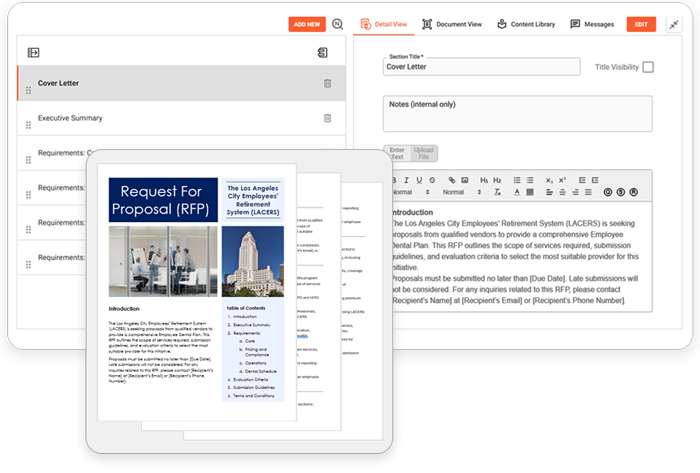Click inside the Introduction editor text area
The height and width of the screenshot is (473, 700).
[x=522, y=257]
